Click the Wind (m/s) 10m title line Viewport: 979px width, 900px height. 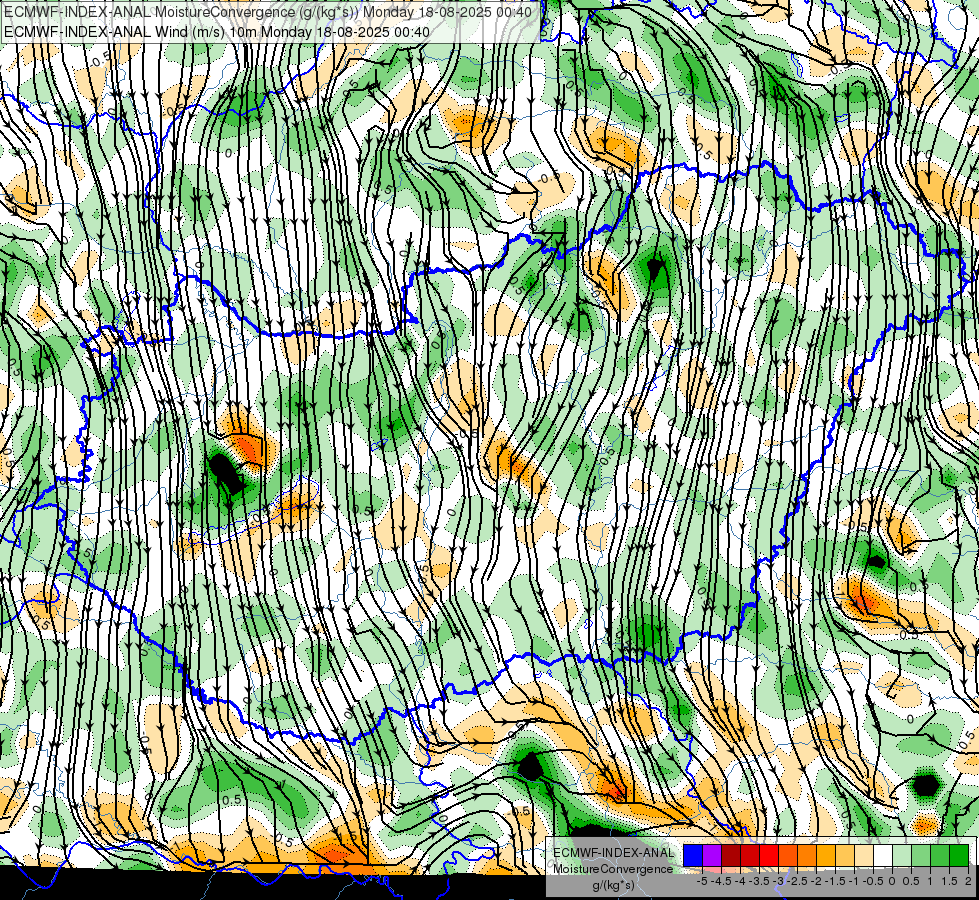[217, 31]
